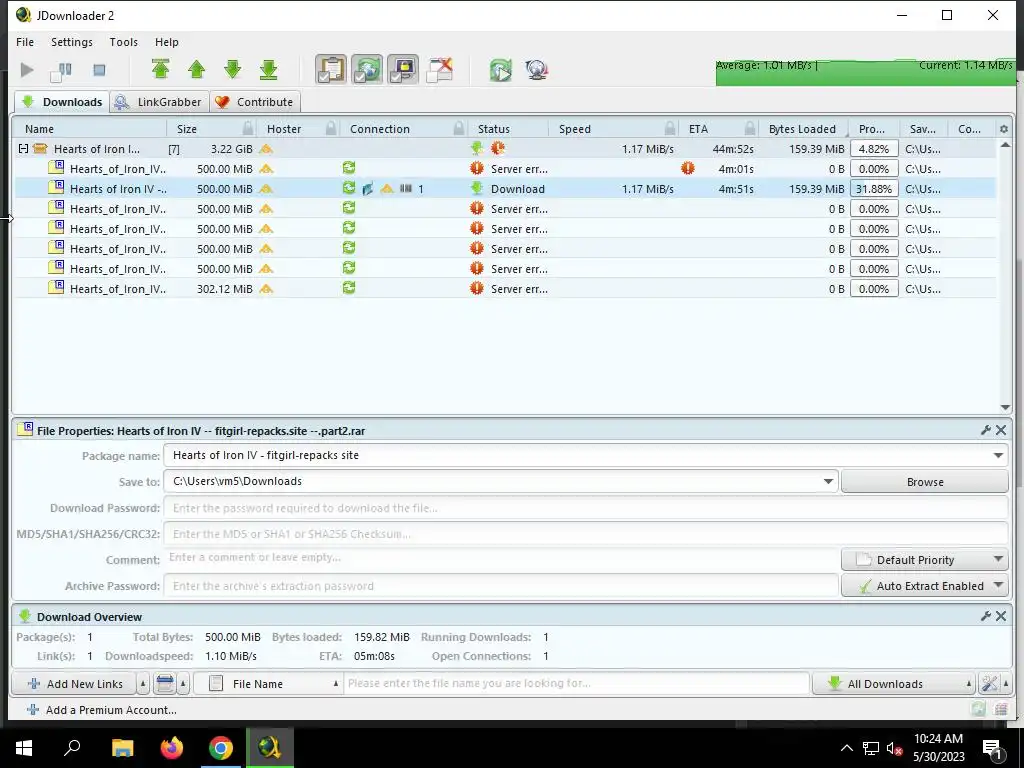1024x768 pixels.
Task: Open the LinkGrabber tab
Action: point(159,102)
